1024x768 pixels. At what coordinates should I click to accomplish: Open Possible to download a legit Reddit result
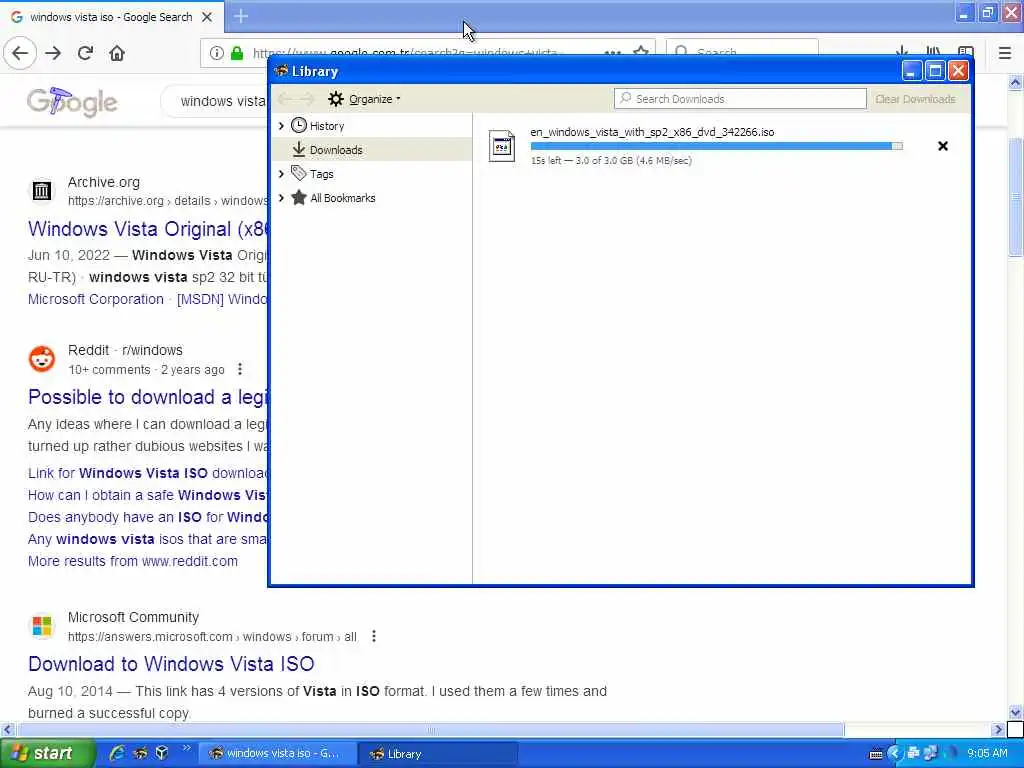tap(148, 397)
